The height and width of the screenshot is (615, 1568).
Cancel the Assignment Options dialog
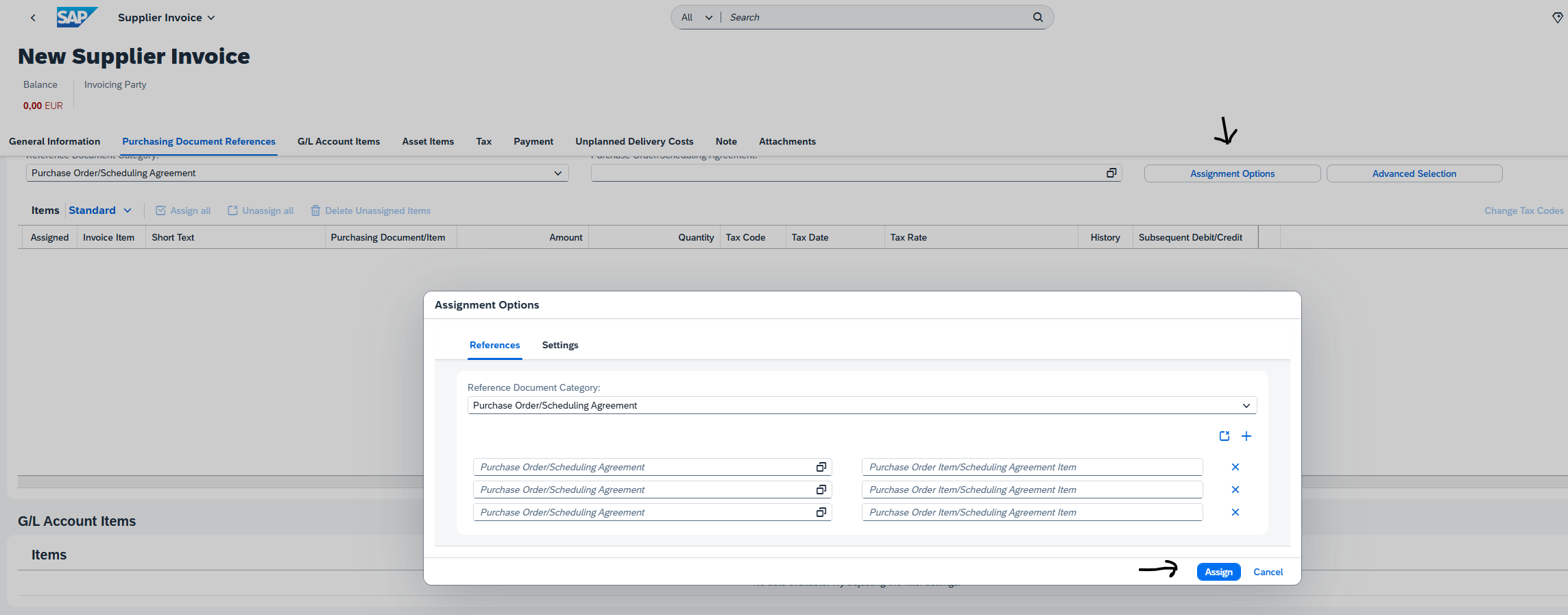tap(1268, 572)
